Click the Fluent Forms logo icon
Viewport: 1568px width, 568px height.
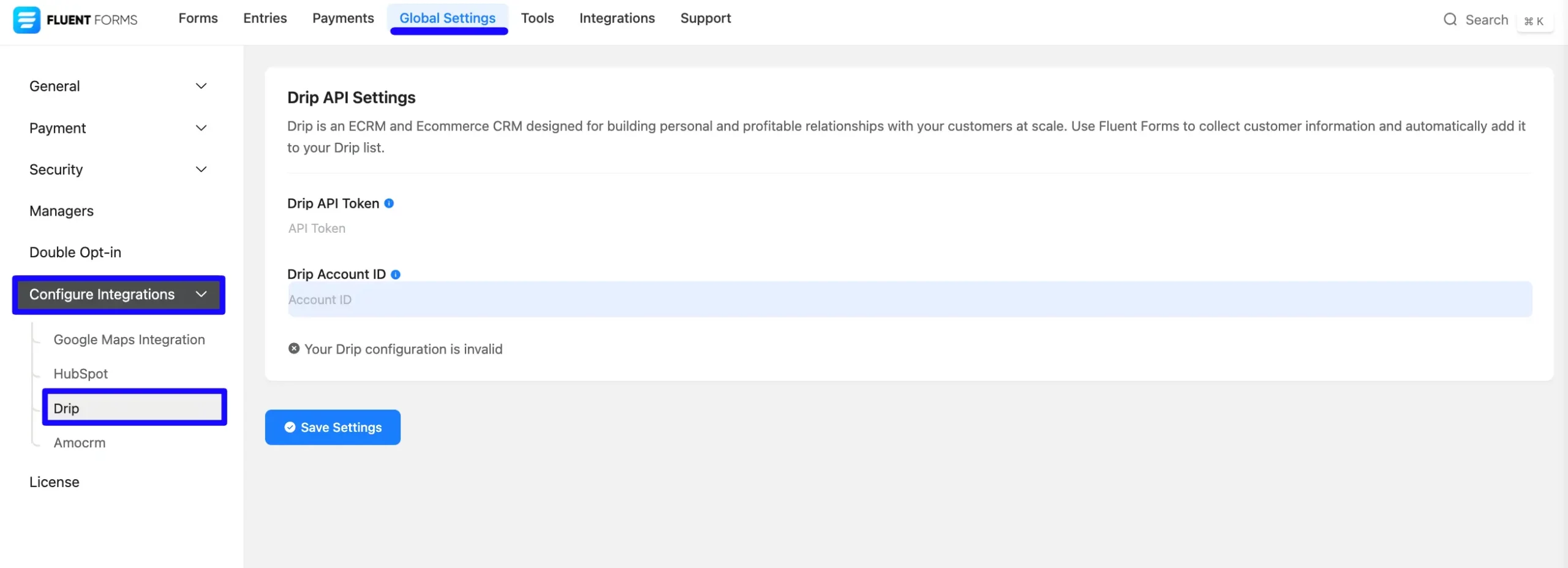(x=26, y=20)
